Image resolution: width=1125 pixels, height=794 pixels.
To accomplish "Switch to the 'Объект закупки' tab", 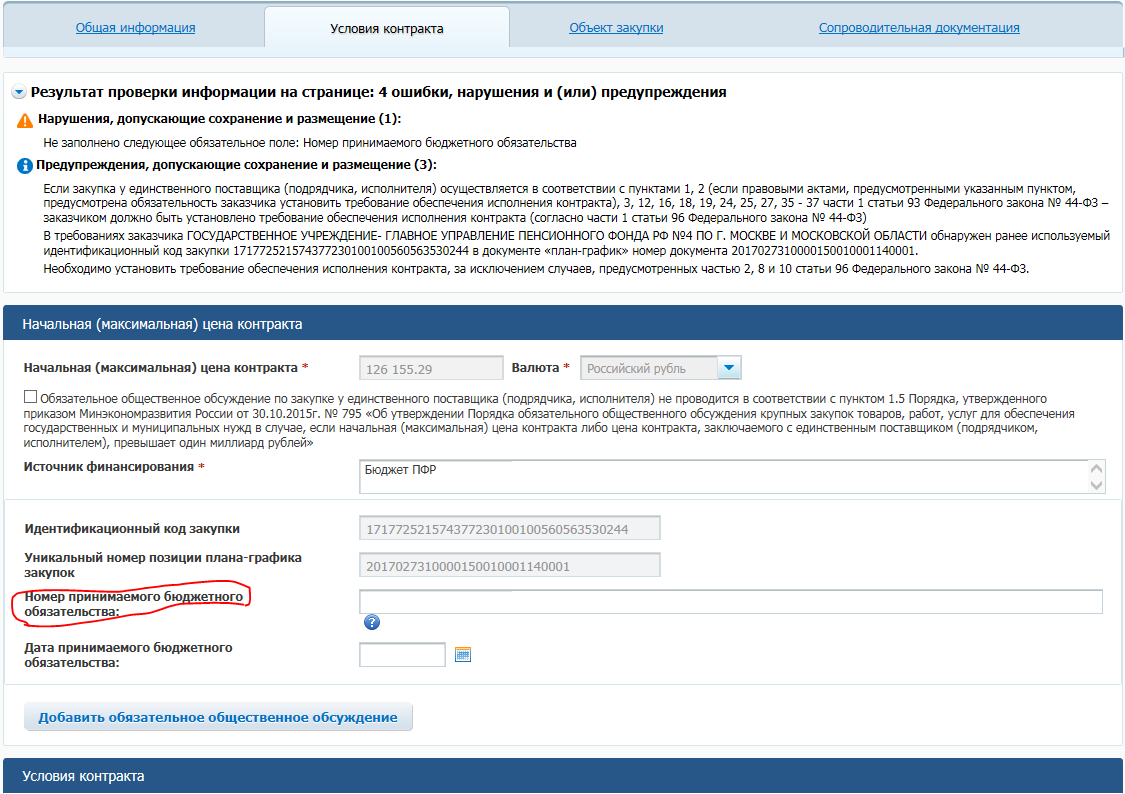I will click(616, 28).
